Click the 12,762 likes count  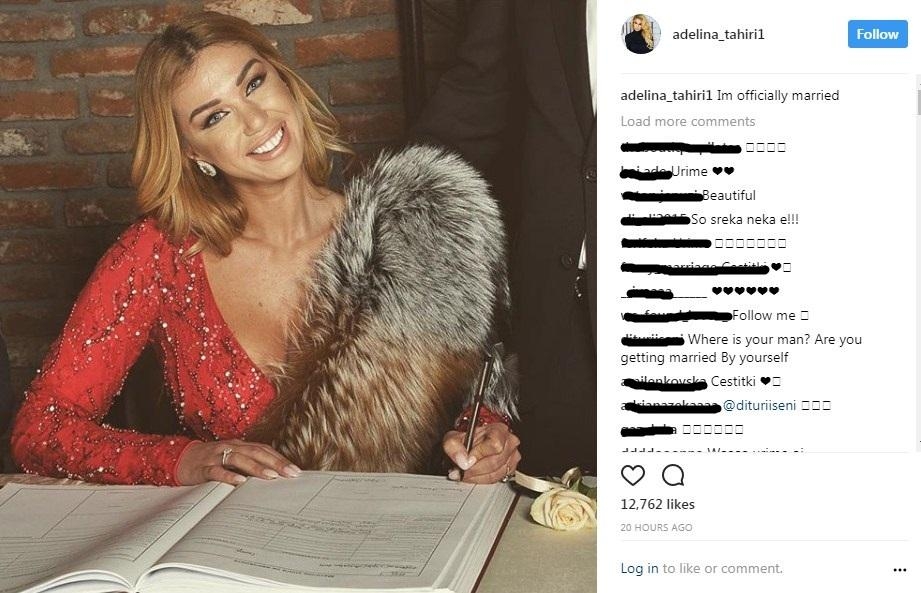(657, 504)
